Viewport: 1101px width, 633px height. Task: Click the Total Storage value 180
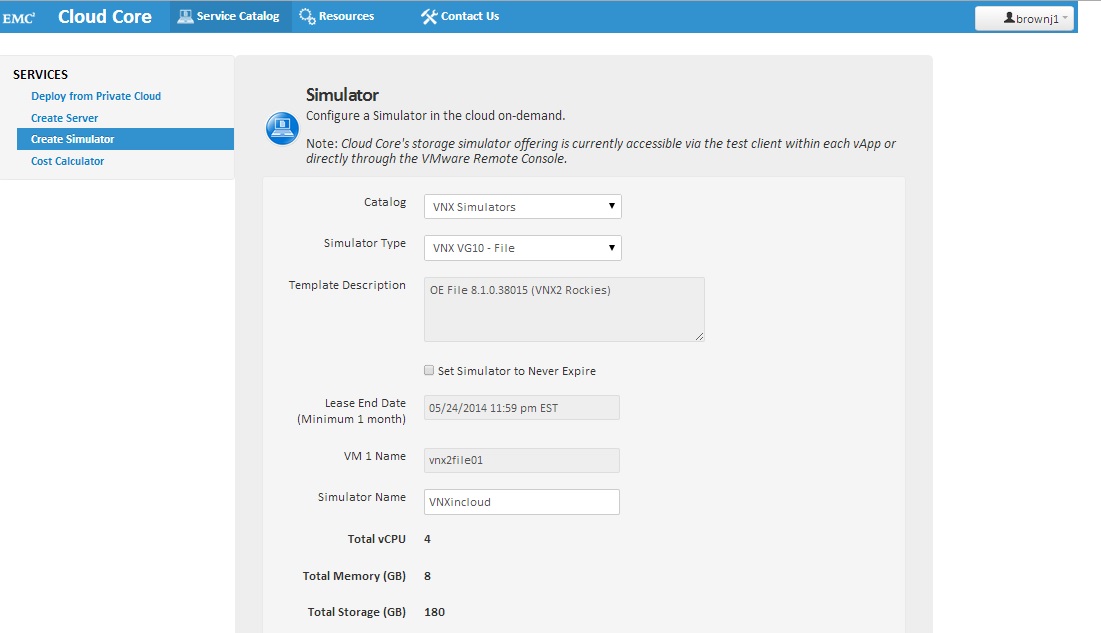tap(435, 612)
